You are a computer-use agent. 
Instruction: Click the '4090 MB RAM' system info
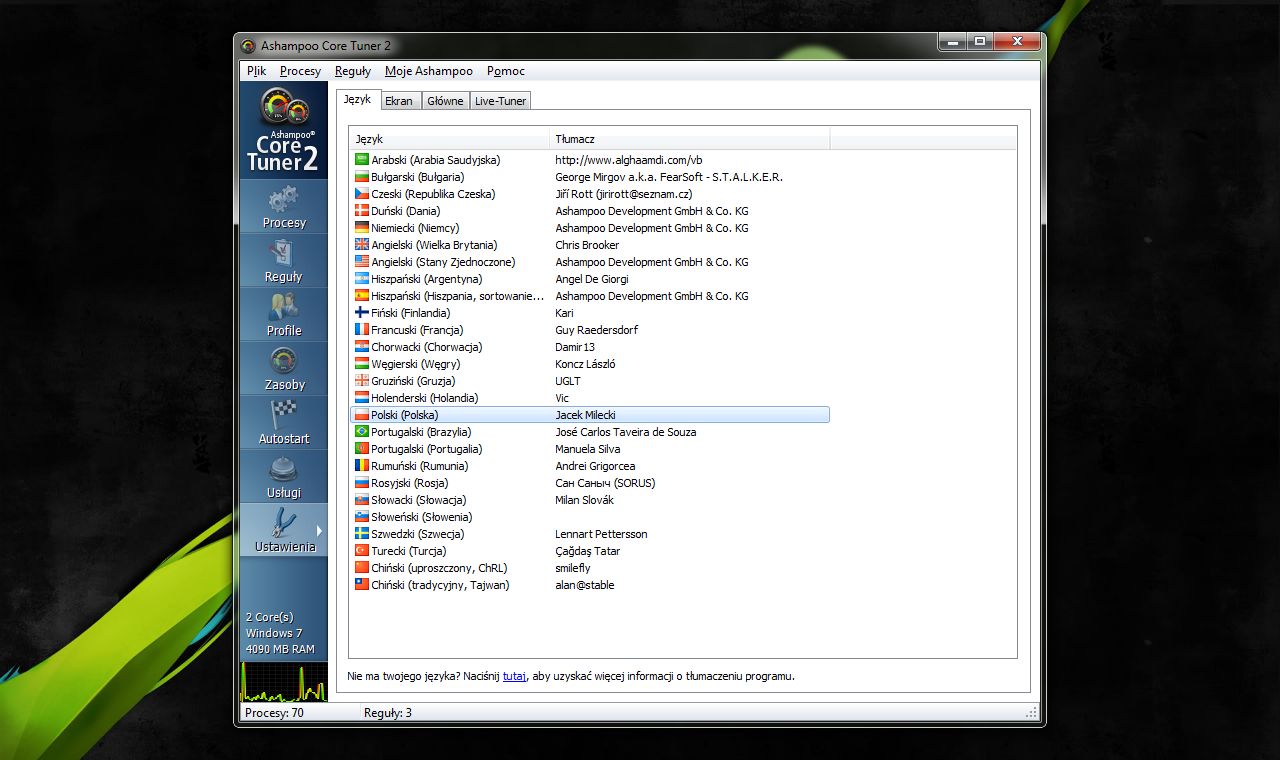pos(280,649)
